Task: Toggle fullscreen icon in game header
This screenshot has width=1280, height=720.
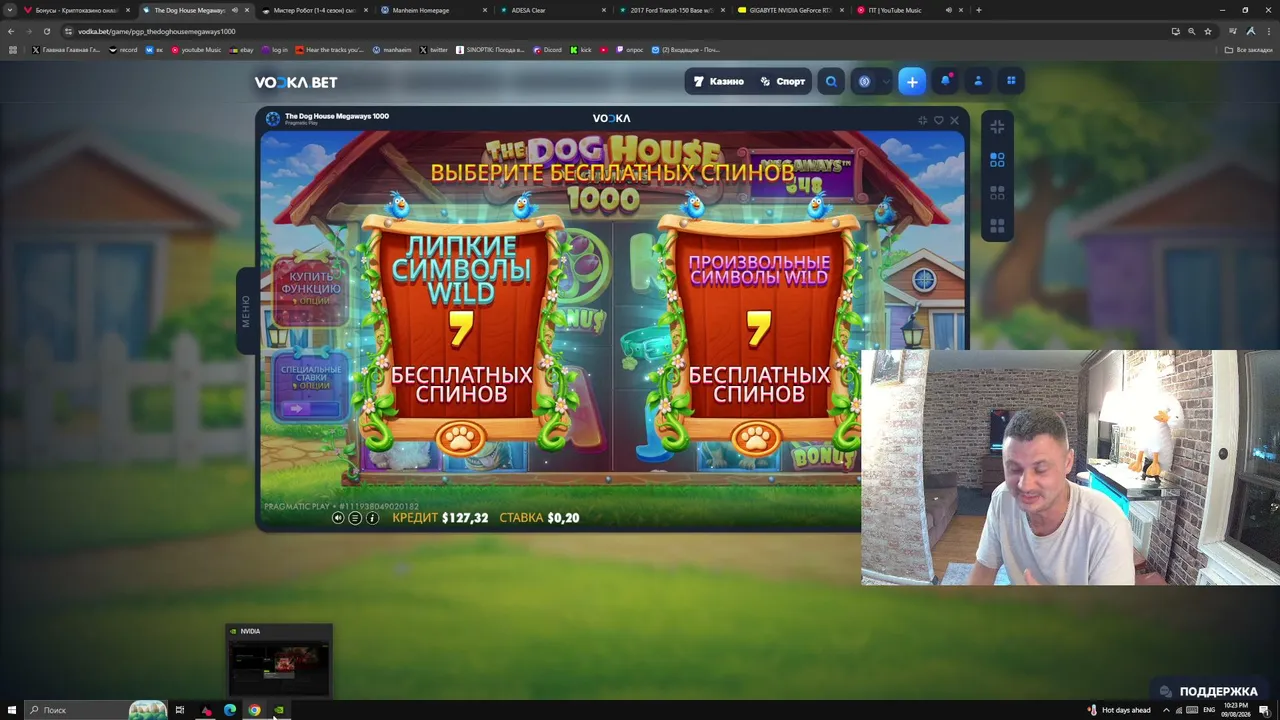Action: pos(922,120)
